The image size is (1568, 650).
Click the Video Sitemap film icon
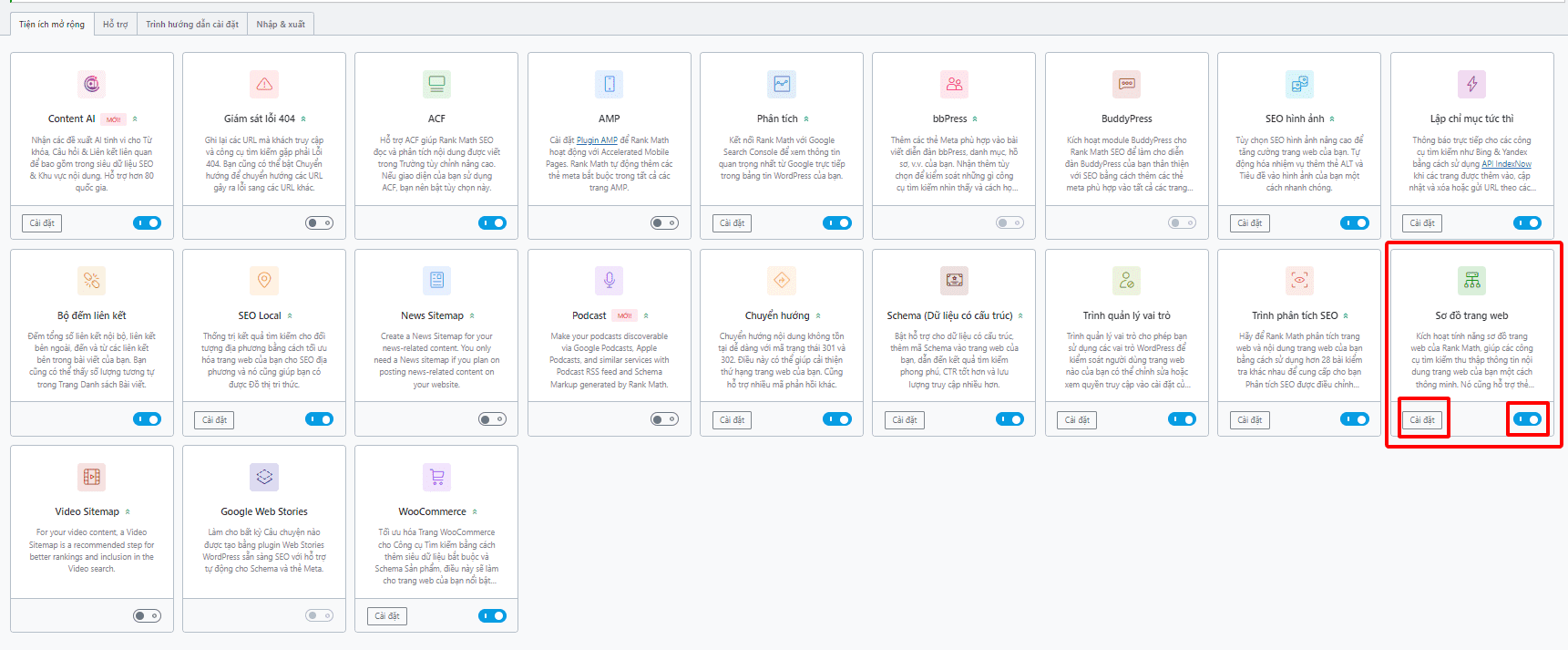[x=91, y=477]
